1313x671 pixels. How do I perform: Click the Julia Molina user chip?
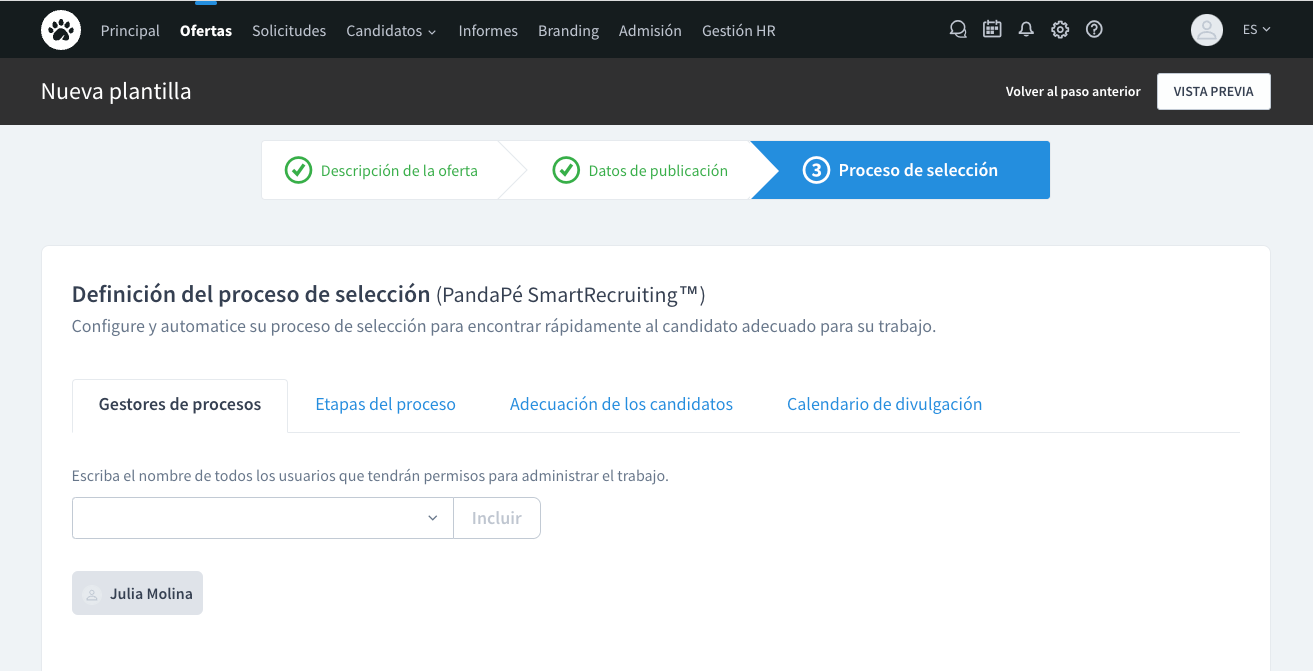coord(137,593)
